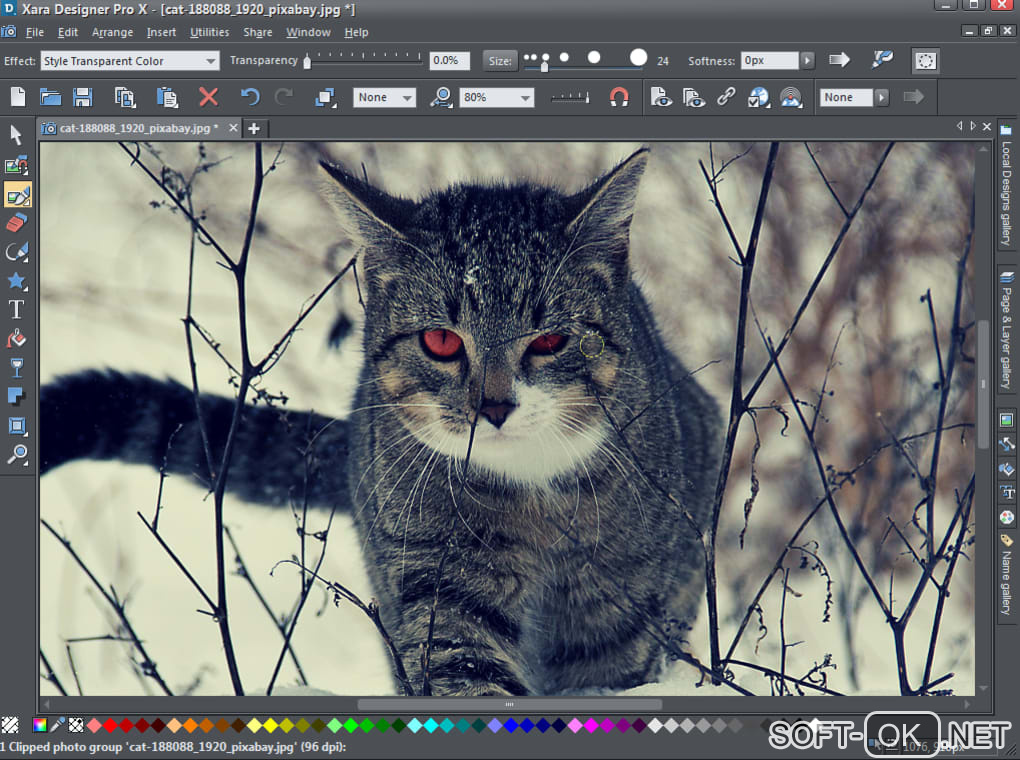Open the Insert menu

click(161, 32)
